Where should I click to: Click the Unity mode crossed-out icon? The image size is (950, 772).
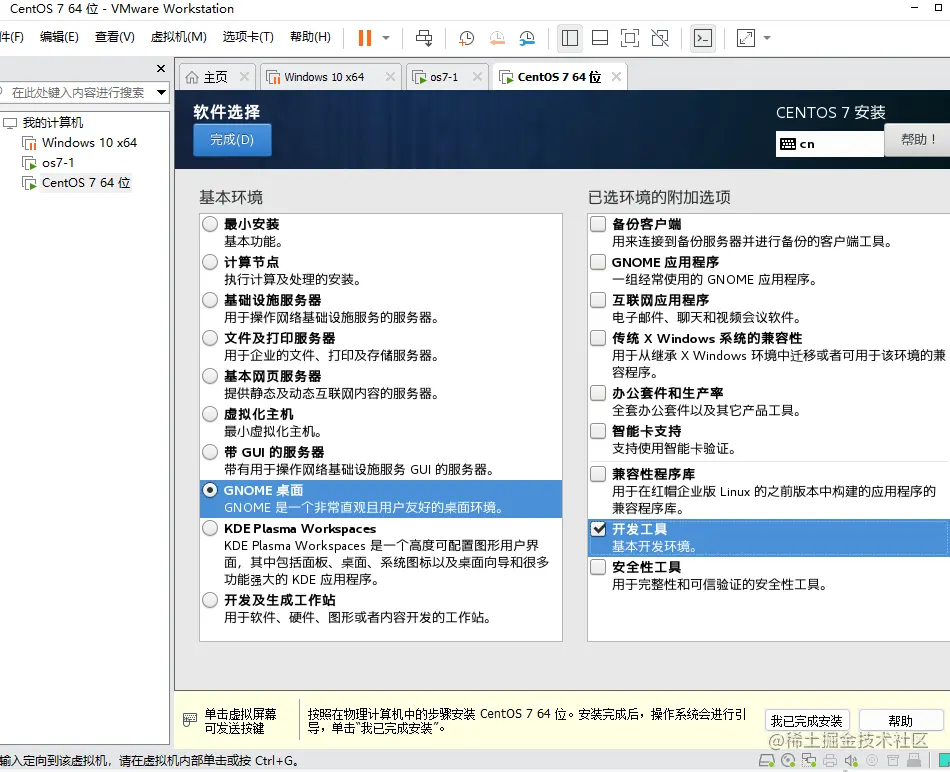660,38
